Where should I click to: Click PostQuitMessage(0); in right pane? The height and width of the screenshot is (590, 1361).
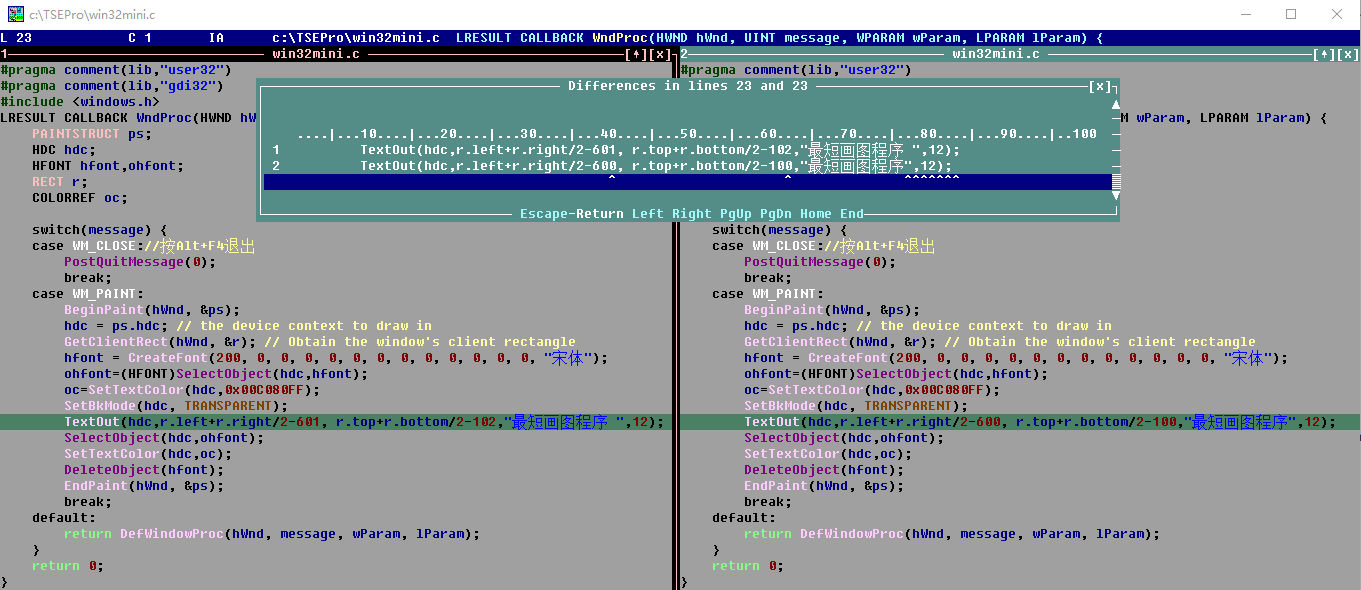[820, 262]
